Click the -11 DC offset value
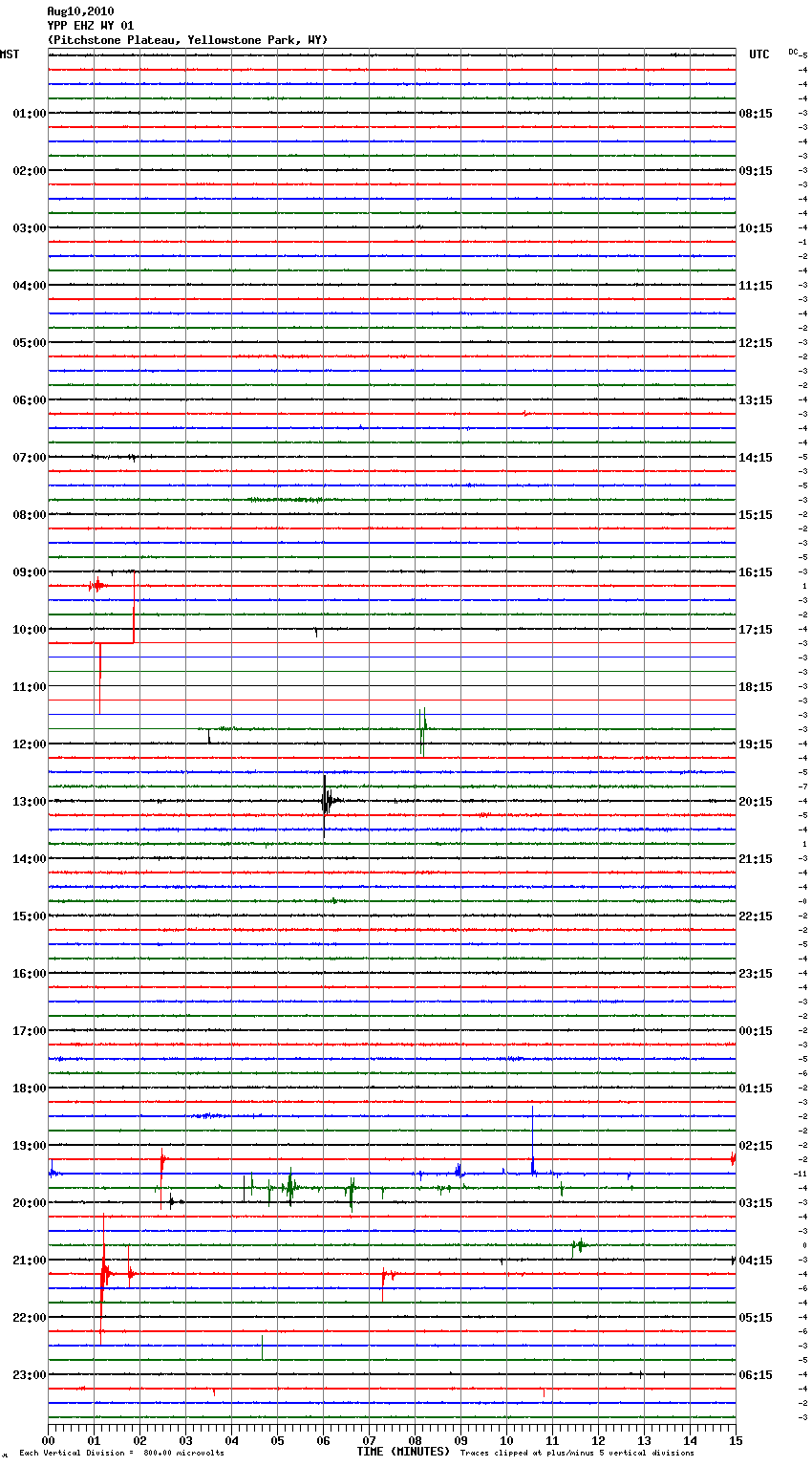Screen dimensions: 812x1466 [801, 1174]
